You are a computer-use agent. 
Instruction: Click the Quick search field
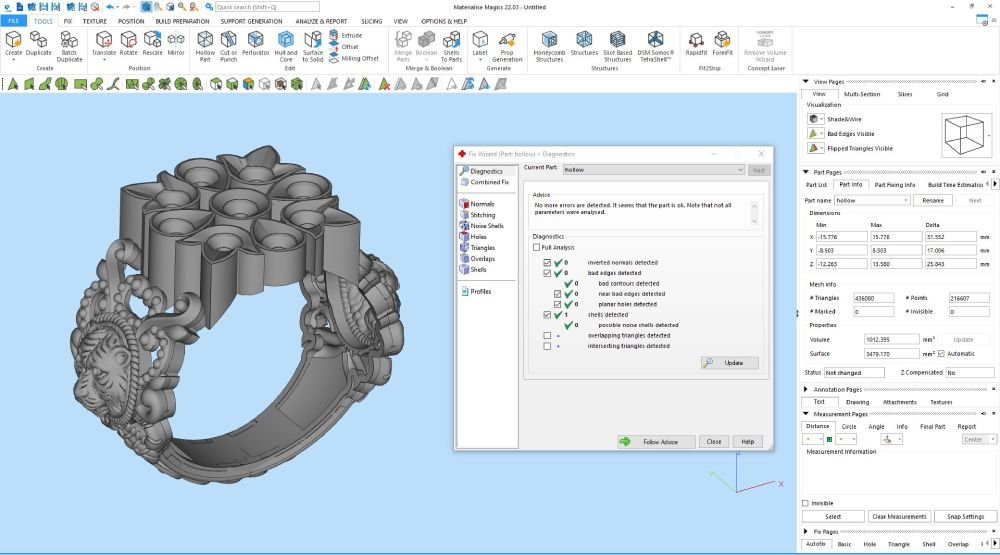[267, 7]
